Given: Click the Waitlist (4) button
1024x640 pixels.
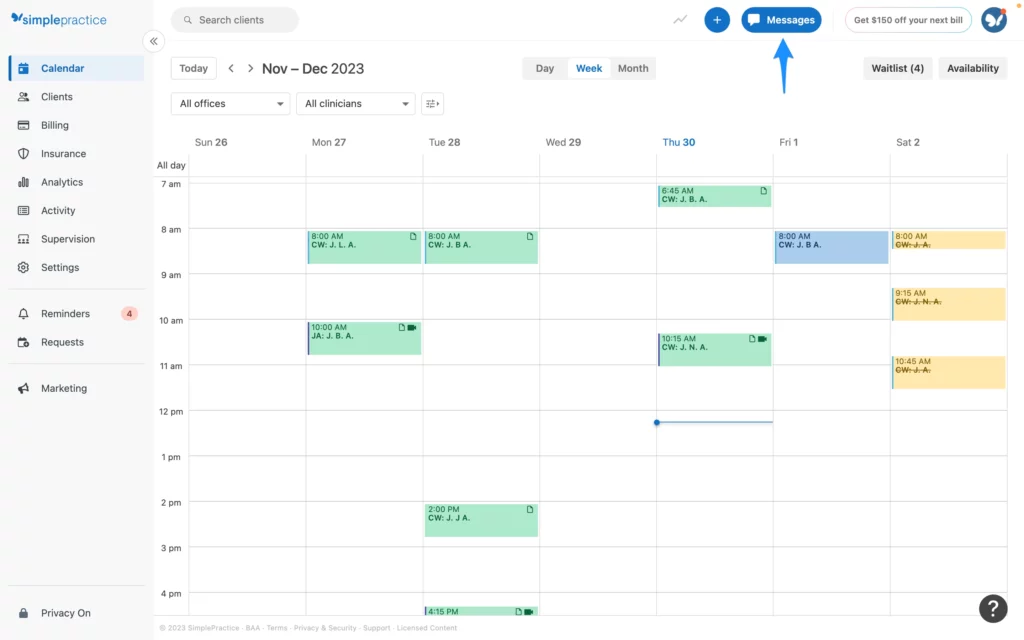Looking at the screenshot, I should (897, 69).
